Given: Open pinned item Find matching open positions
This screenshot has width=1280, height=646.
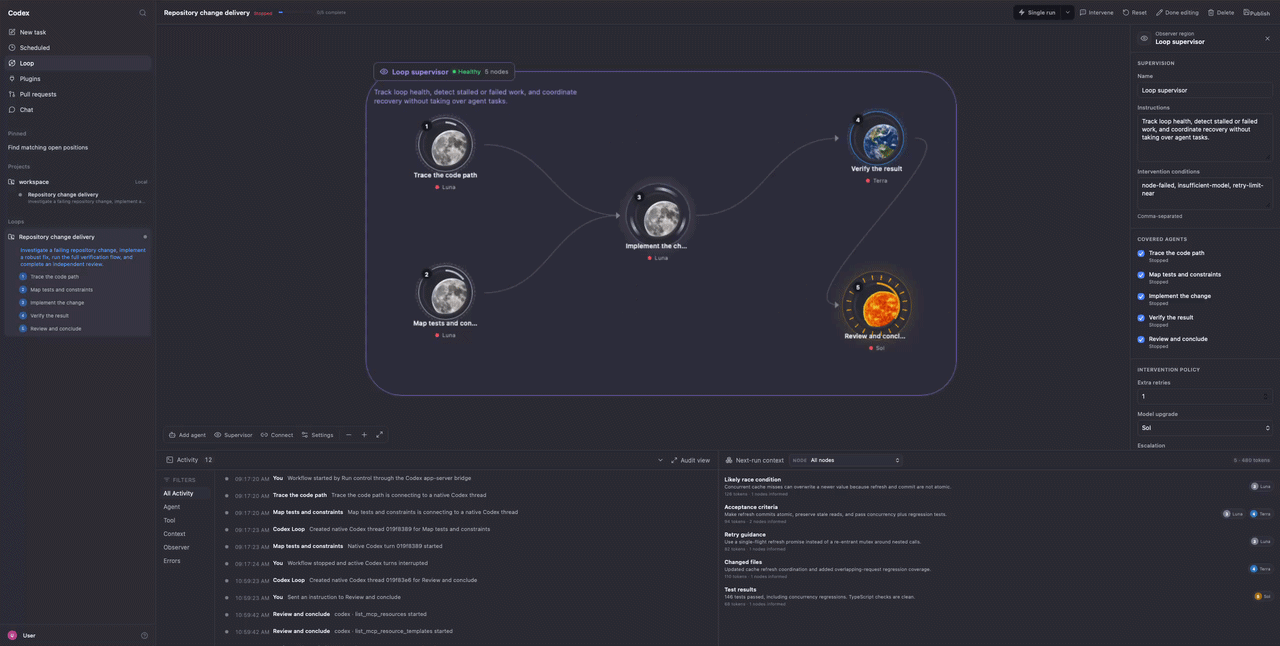Looking at the screenshot, I should [48, 147].
